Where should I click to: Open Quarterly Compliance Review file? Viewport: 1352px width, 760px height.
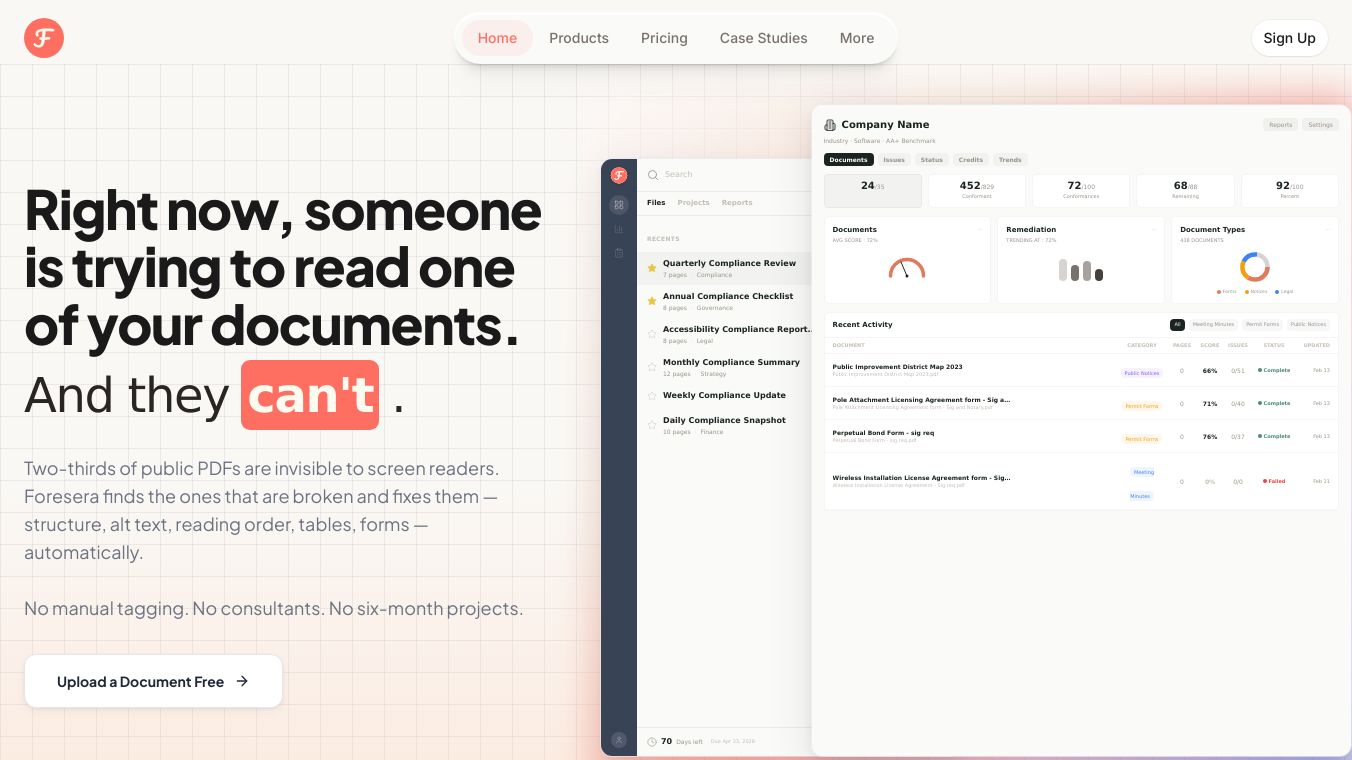point(724,268)
